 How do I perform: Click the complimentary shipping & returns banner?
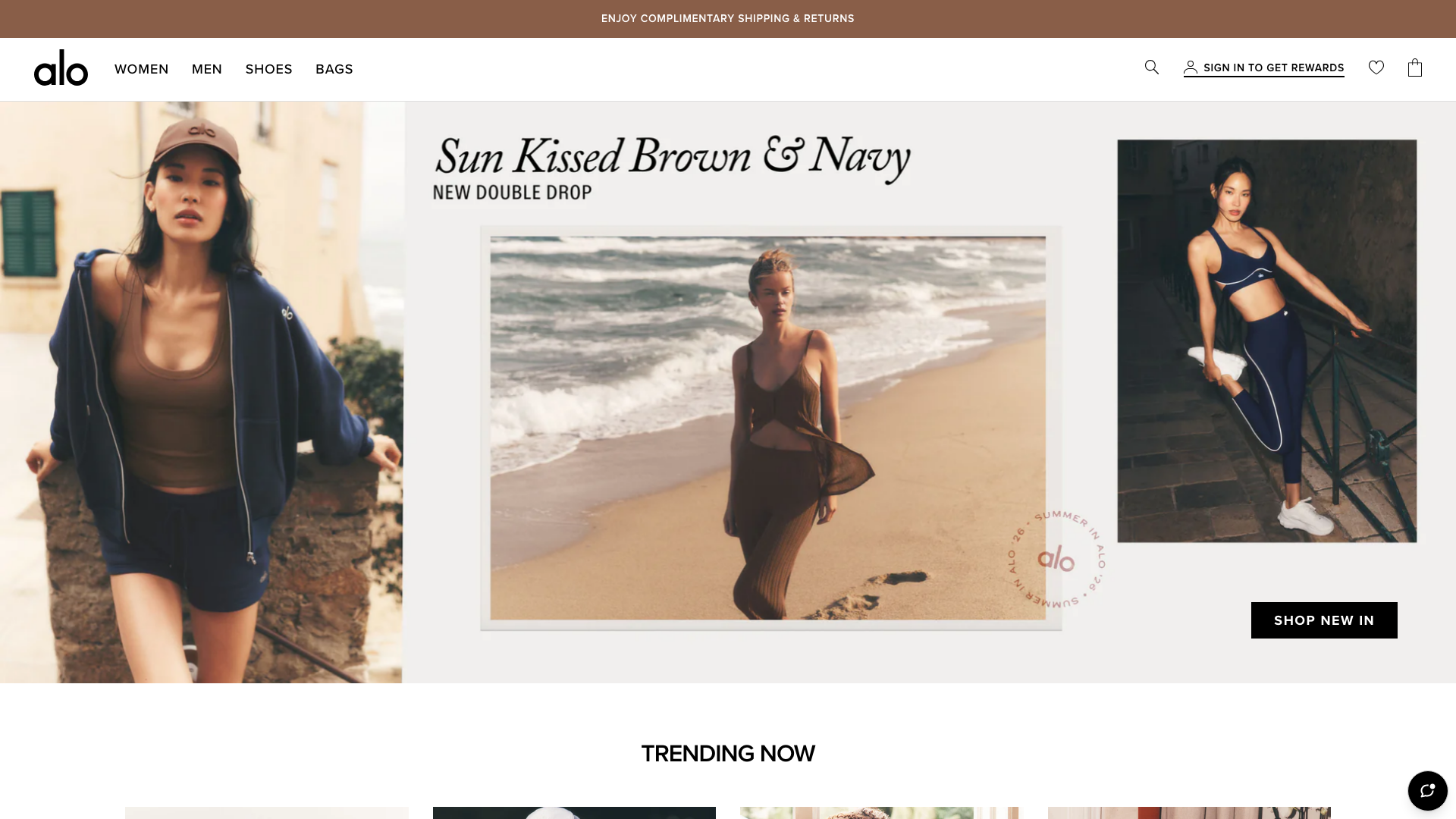[x=728, y=19]
